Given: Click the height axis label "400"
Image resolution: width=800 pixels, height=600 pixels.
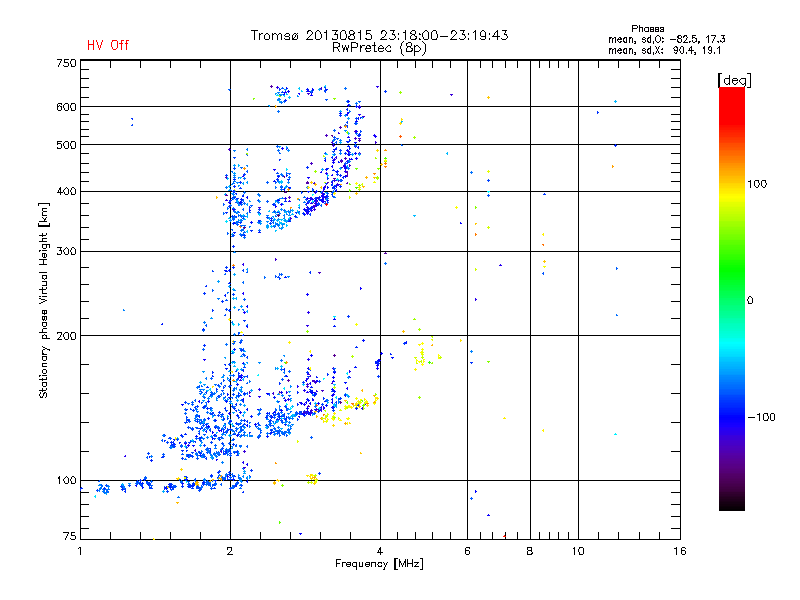Looking at the screenshot, I should (66, 192).
